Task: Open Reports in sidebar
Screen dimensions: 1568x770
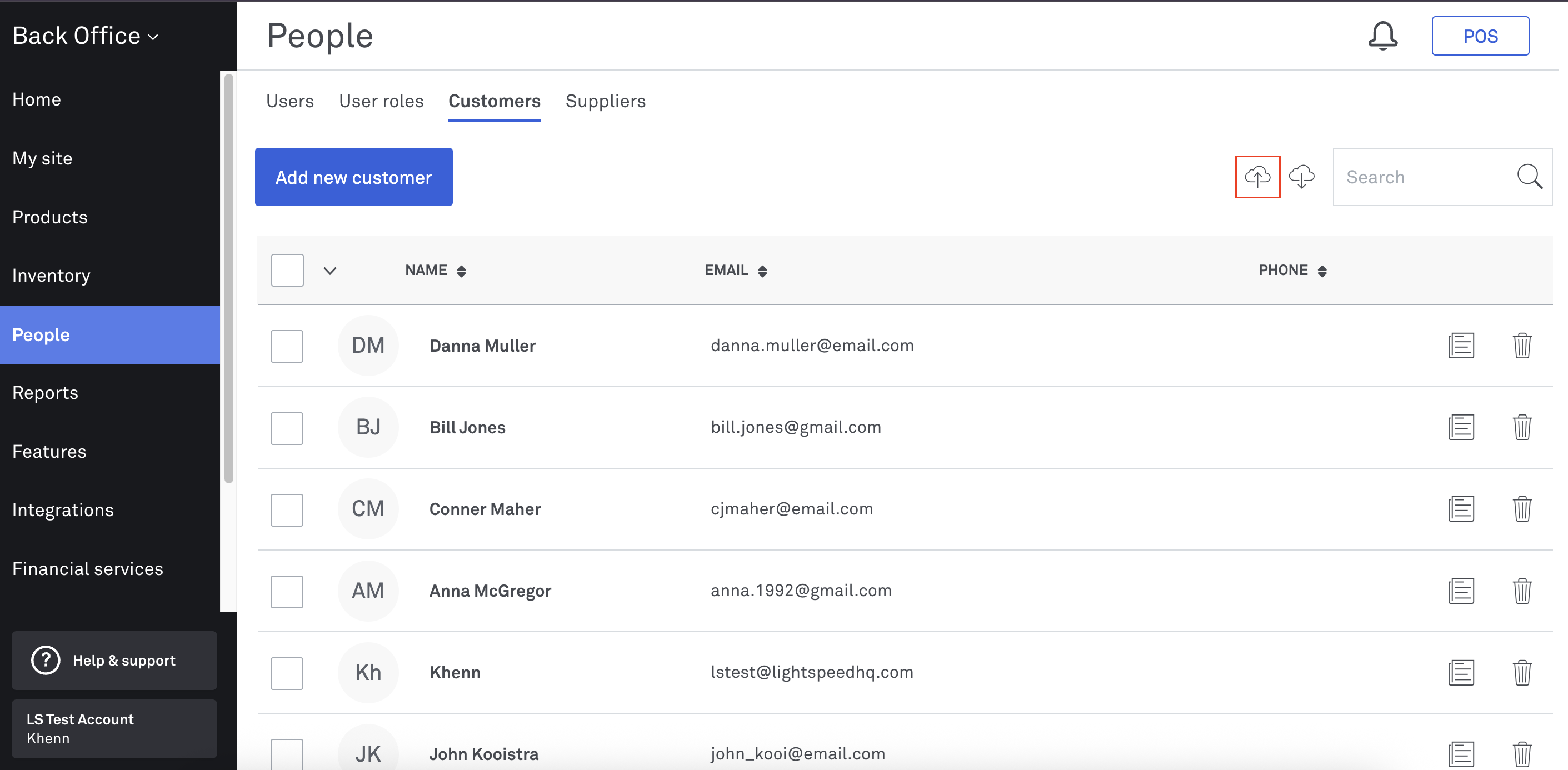Action: [109, 393]
